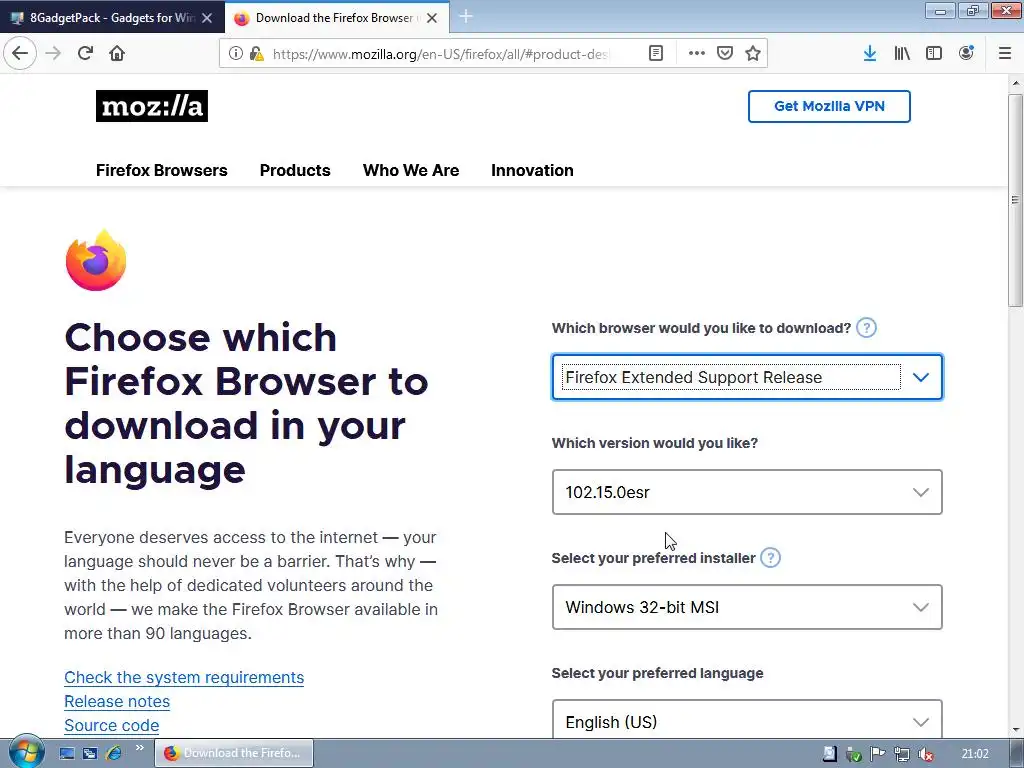Select the Download the Firefox Browser tab
1024x768 pixels.
pos(336,18)
